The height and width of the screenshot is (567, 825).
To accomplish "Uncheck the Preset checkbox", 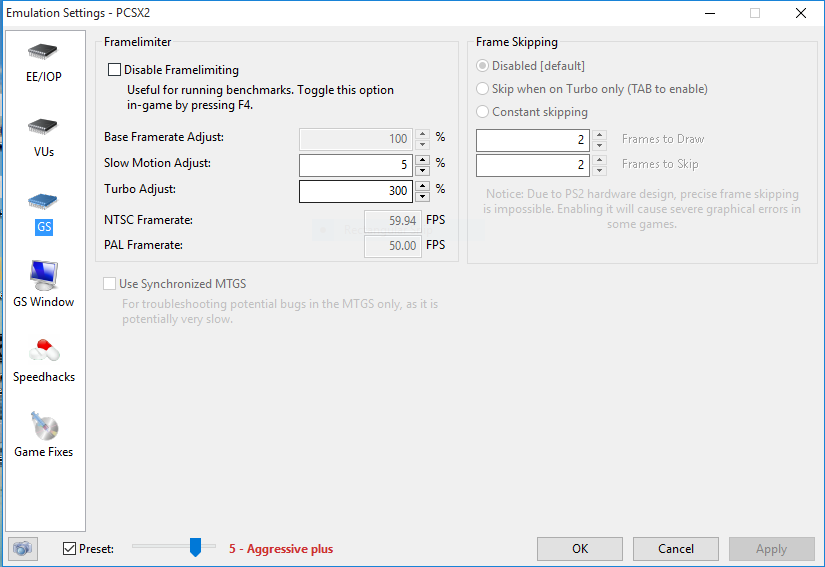I will [69, 549].
